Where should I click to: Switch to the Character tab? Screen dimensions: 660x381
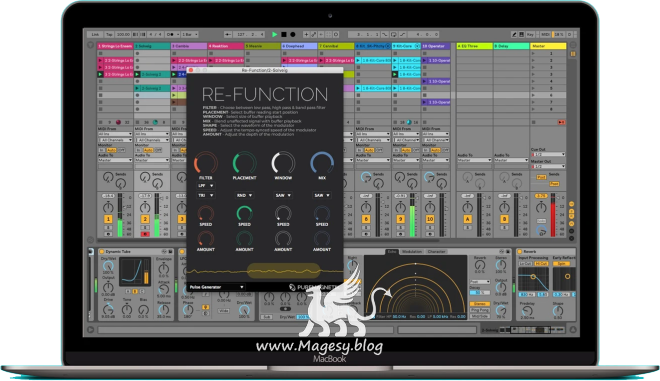pos(436,252)
